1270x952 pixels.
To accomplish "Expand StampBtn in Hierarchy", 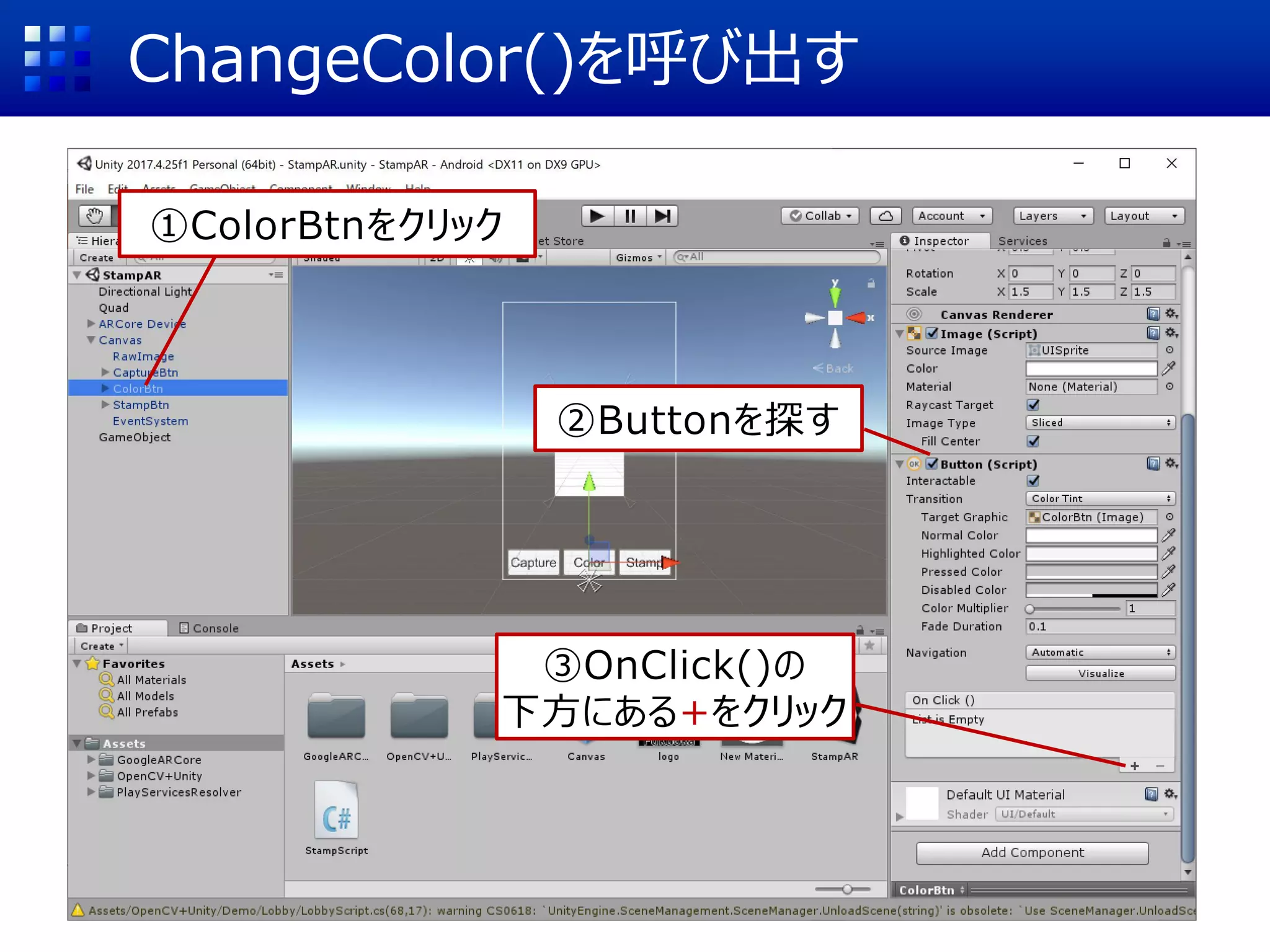I will (x=105, y=405).
